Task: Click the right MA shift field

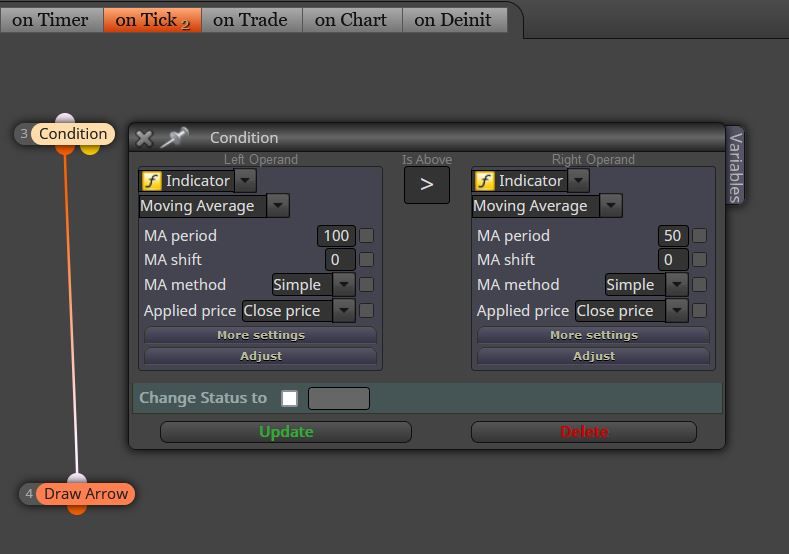Action: pyautogui.click(x=673, y=260)
